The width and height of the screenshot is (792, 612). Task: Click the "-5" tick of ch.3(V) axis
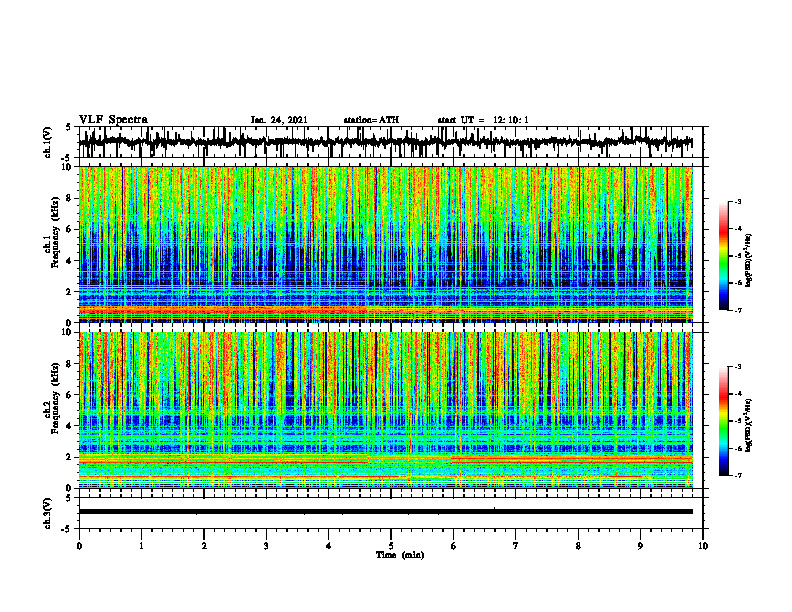67,529
